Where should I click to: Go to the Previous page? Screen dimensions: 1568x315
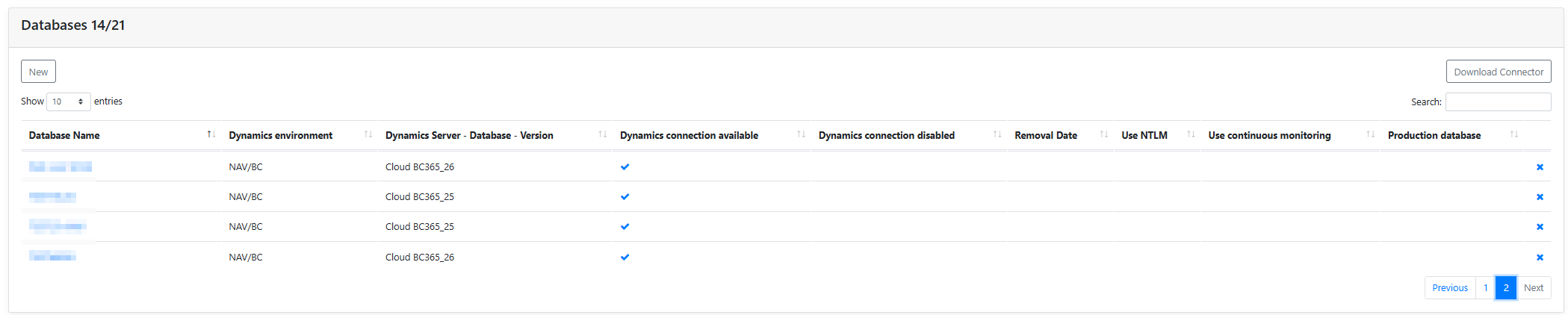pyautogui.click(x=1449, y=288)
